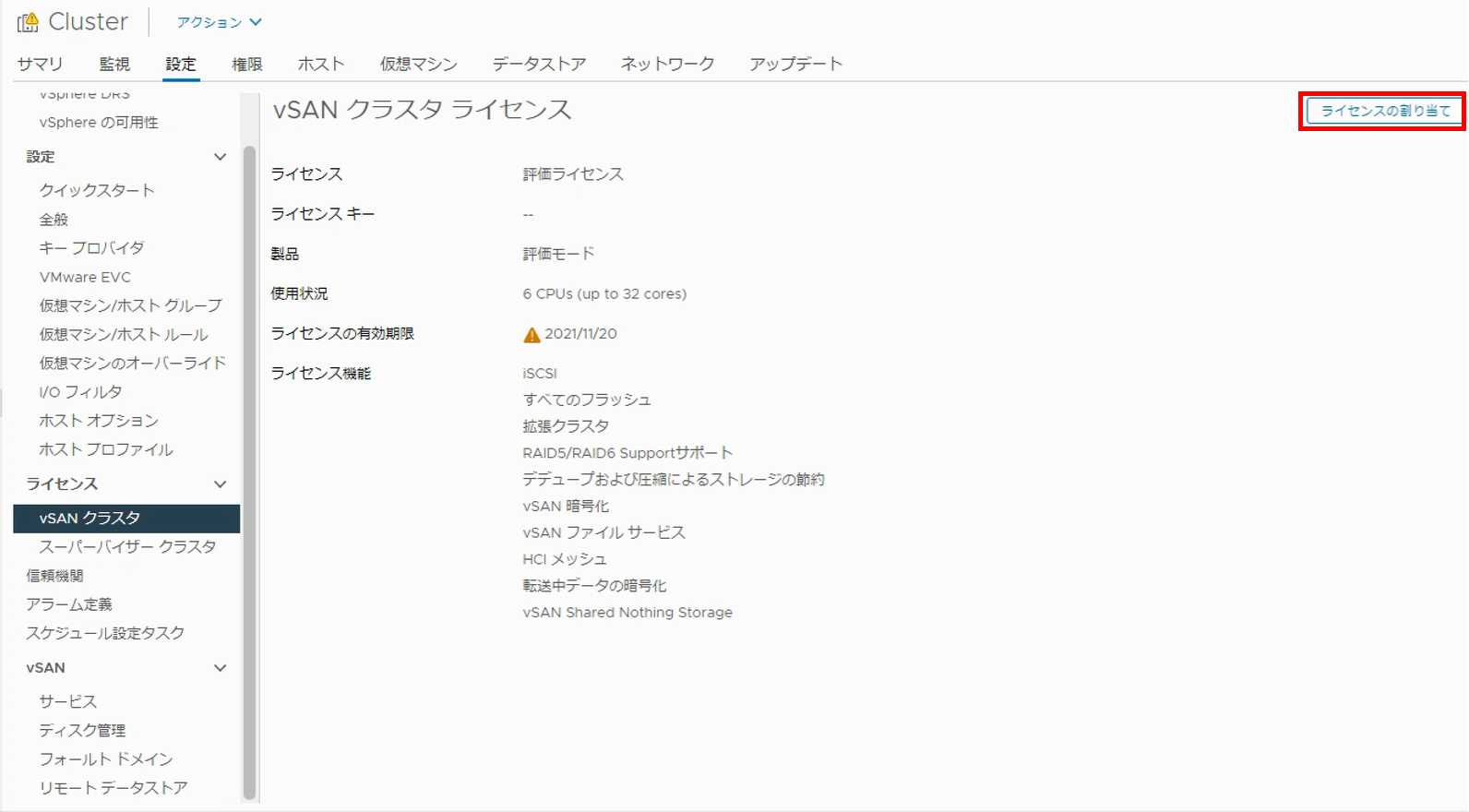
Task: Collapse the ライセンス section chevron
Action: [x=220, y=484]
